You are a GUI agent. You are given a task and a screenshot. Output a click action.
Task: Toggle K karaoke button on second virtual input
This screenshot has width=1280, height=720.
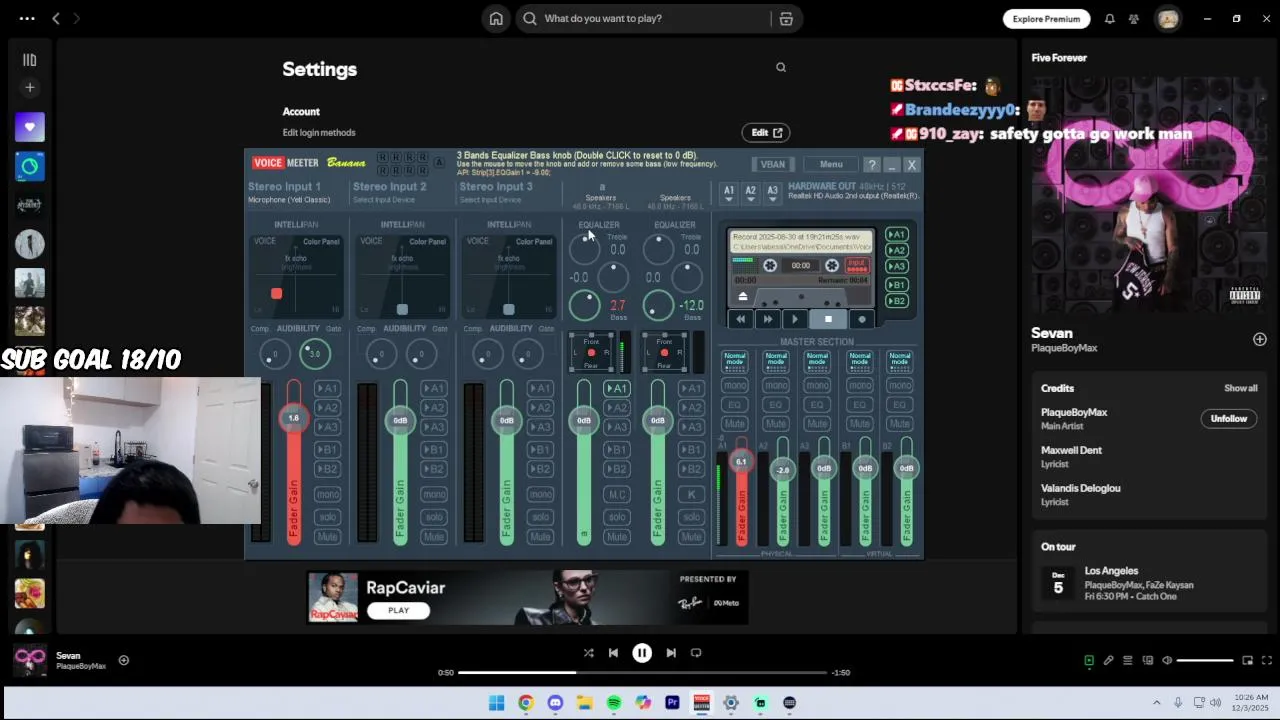coord(691,494)
